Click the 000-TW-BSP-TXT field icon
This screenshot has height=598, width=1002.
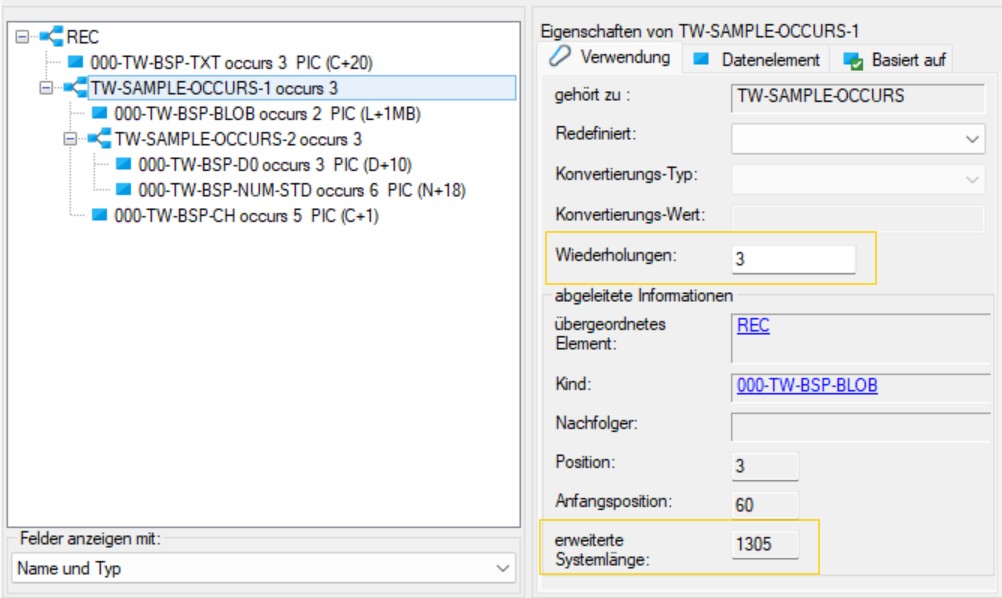[x=76, y=62]
